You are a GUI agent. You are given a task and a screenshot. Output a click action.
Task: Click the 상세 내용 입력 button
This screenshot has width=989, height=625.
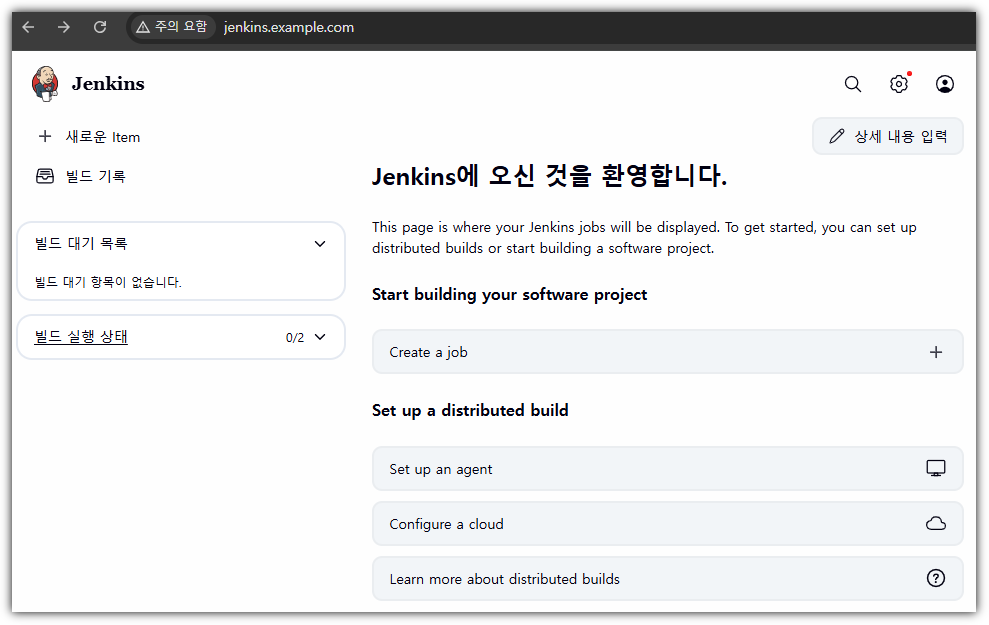(887, 136)
